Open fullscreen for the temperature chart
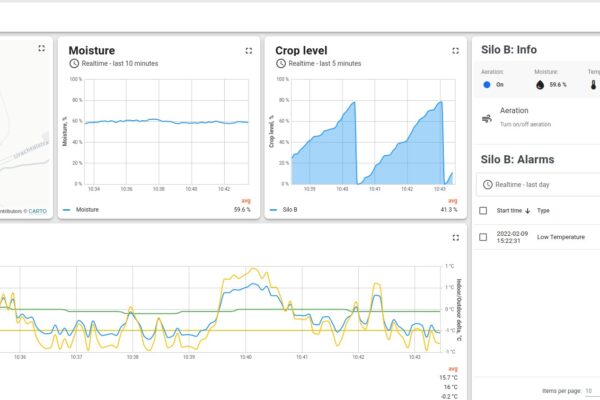Viewport: 600px width, 400px height. [x=455, y=238]
